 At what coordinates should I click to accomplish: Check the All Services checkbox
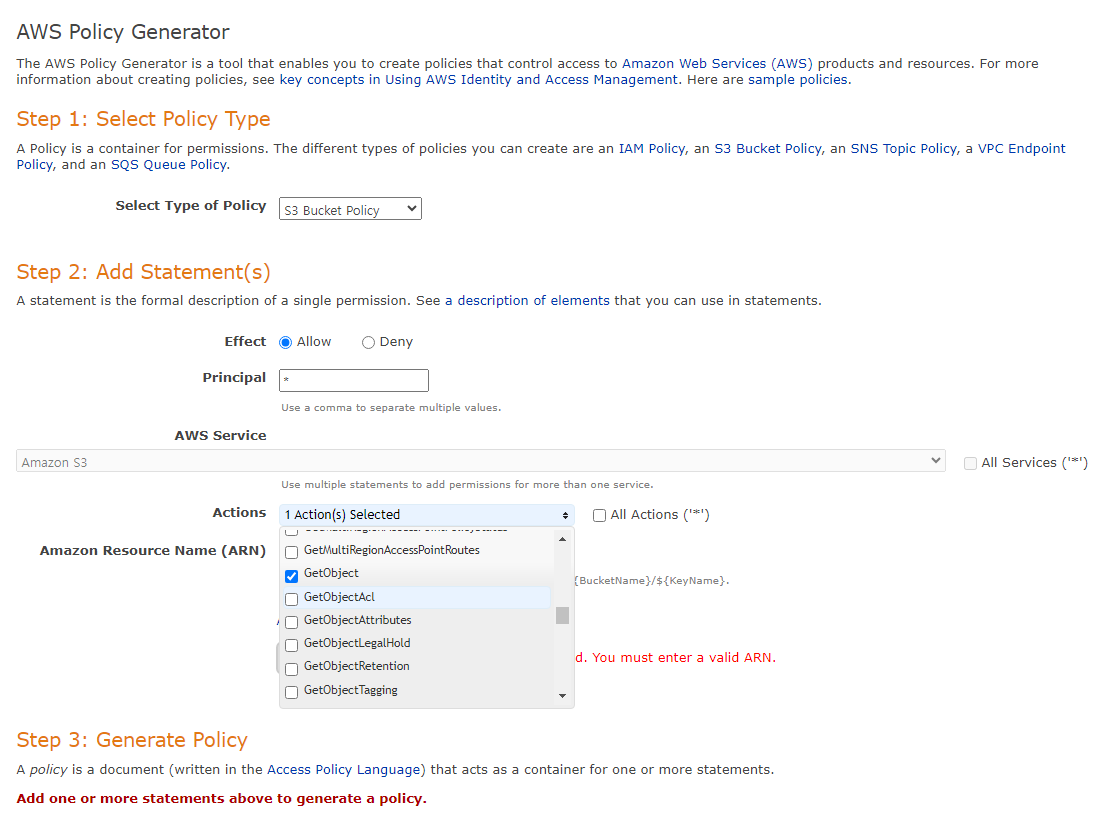(970, 463)
